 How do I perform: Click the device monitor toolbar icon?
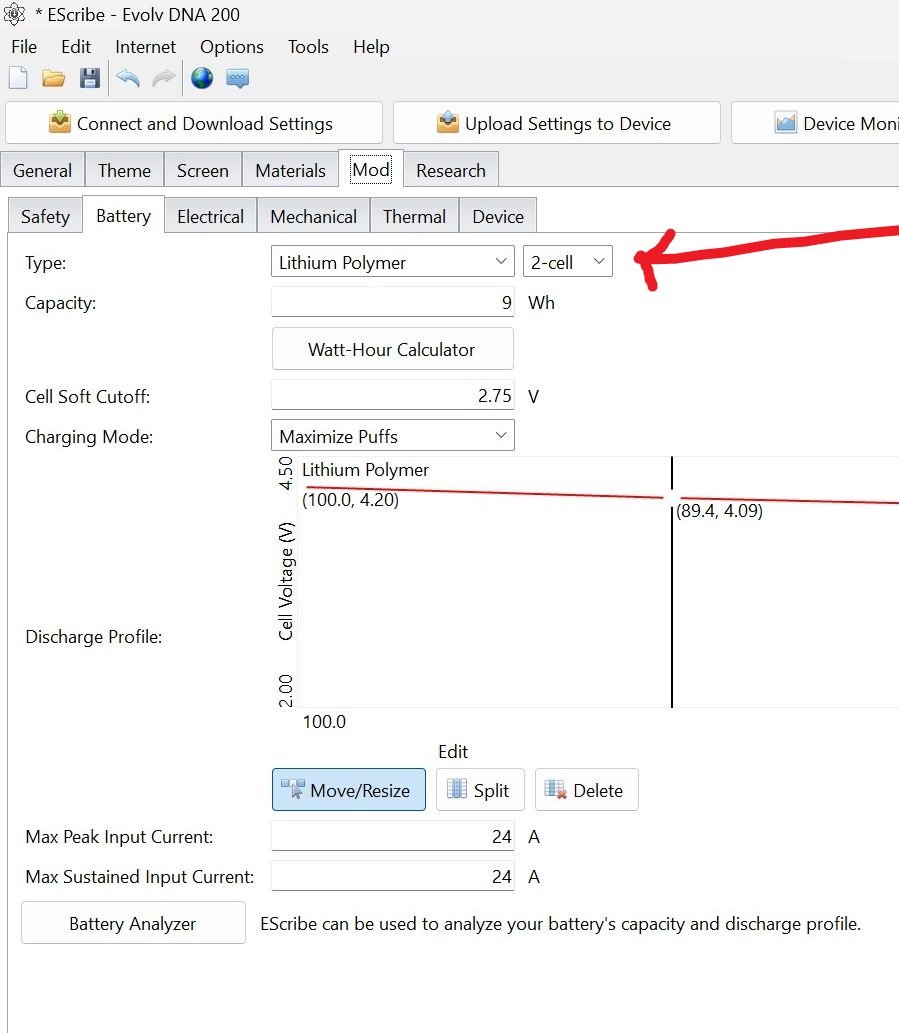tap(237, 79)
